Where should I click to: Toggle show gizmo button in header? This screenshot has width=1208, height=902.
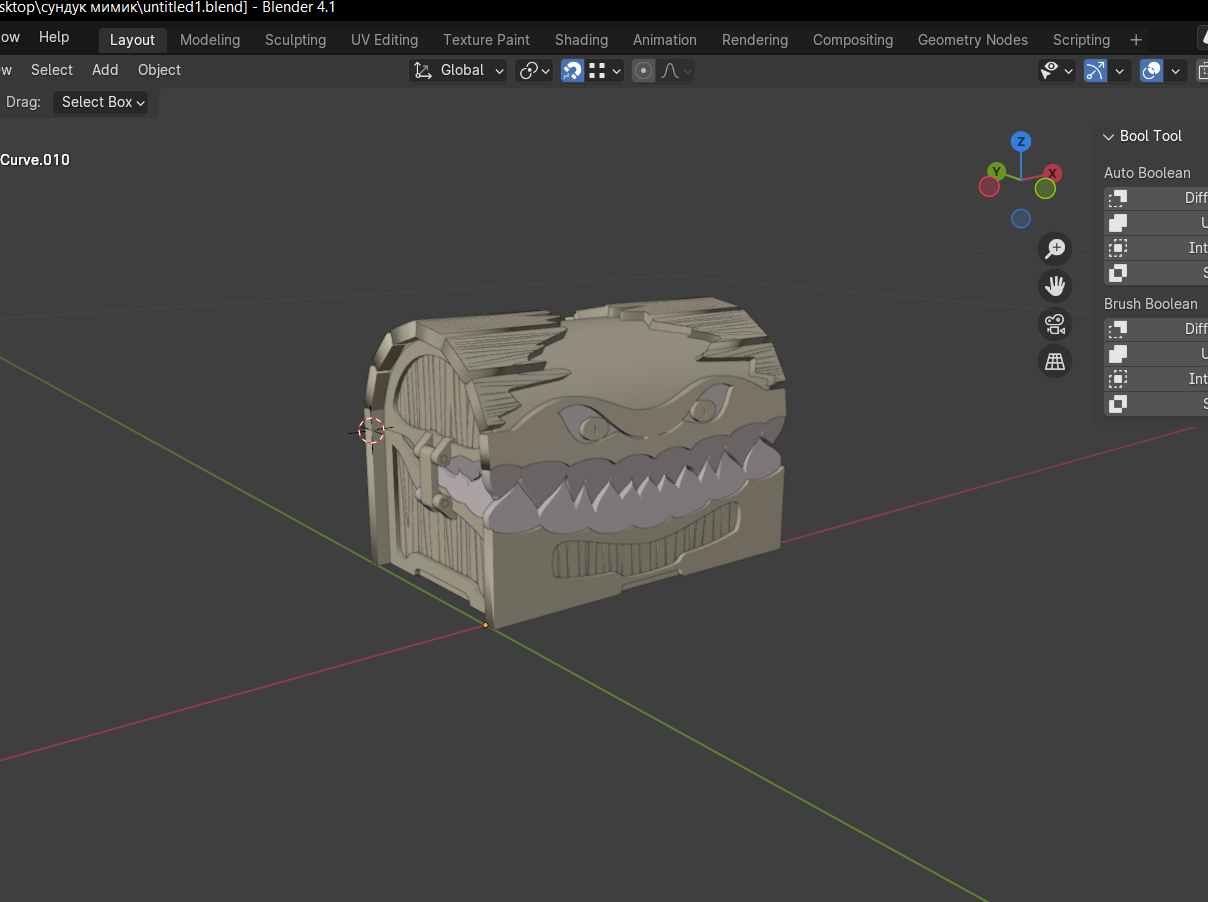pos(1096,70)
